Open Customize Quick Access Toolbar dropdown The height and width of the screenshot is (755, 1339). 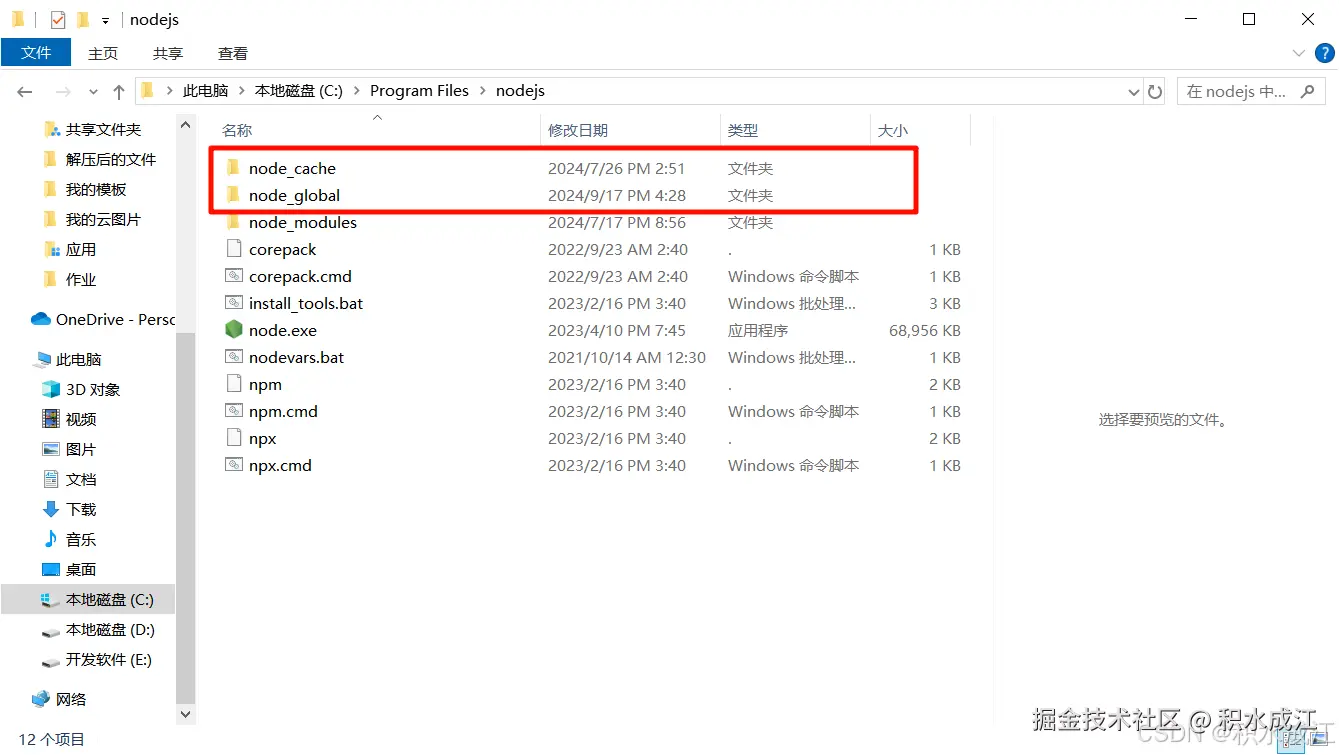[105, 20]
